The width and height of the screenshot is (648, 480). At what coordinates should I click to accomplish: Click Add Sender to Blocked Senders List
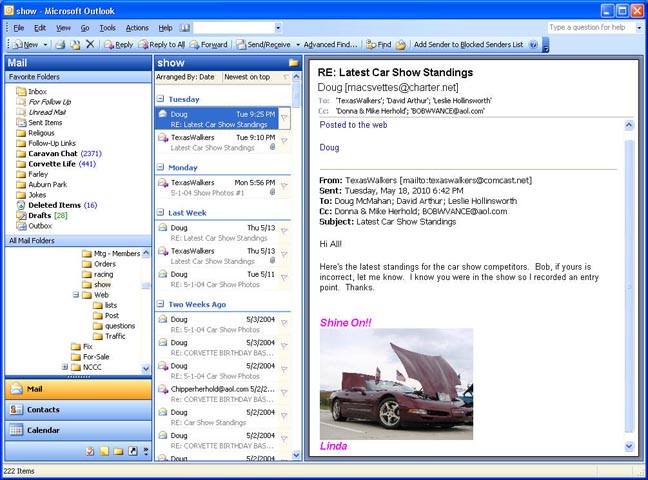pyautogui.click(x=468, y=45)
